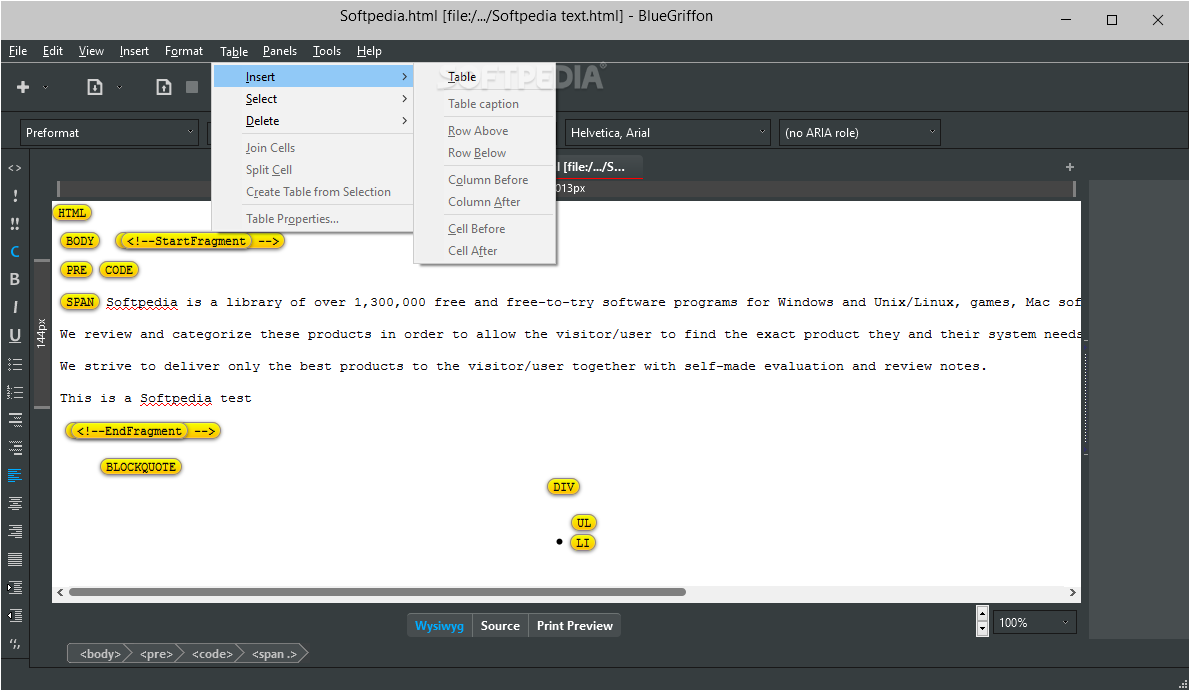Open the 100% zoom dropdown
Screen dimensions: 1190x691
click(x=1034, y=623)
